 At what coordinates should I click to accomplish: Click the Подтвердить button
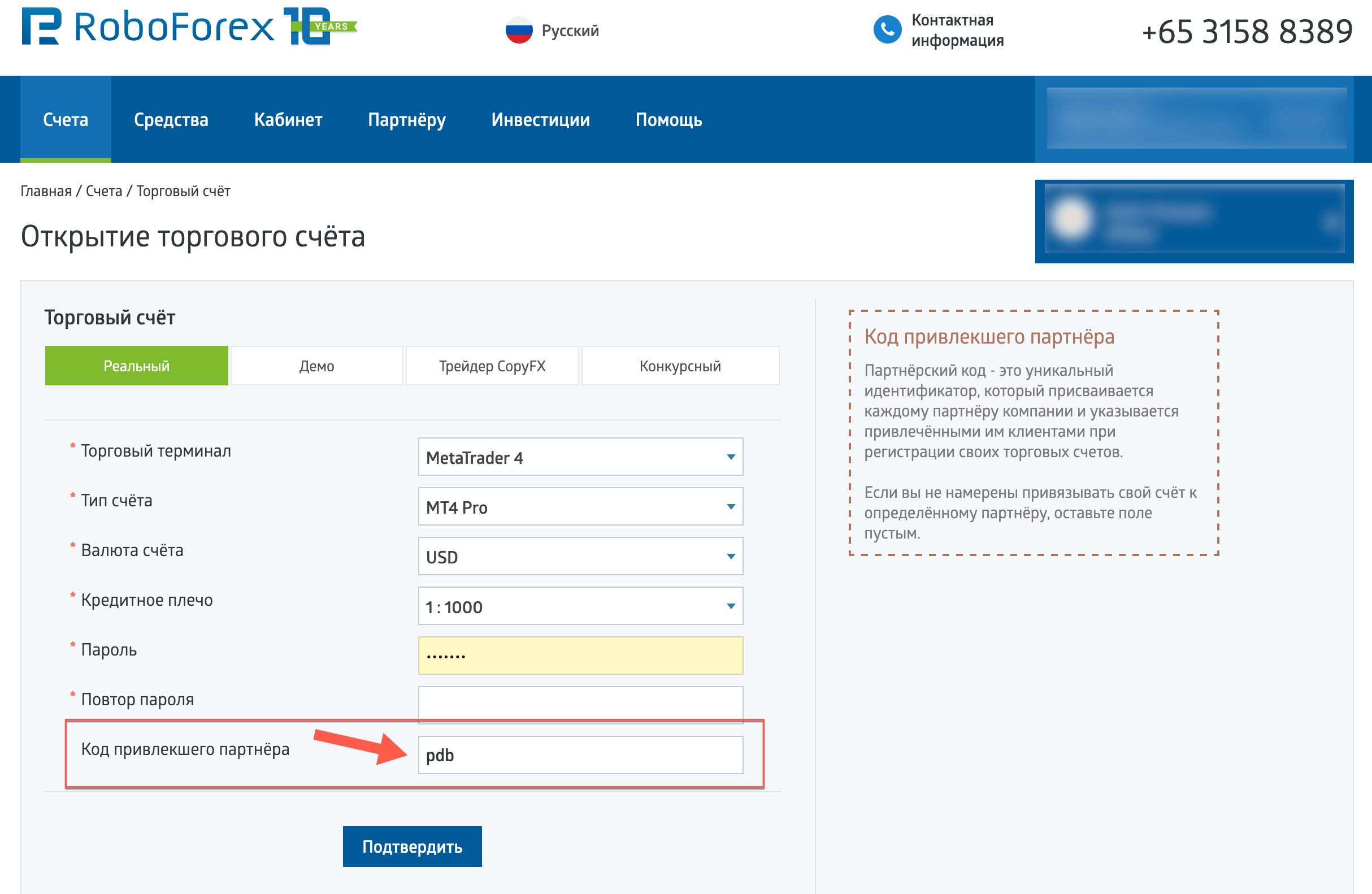click(412, 846)
